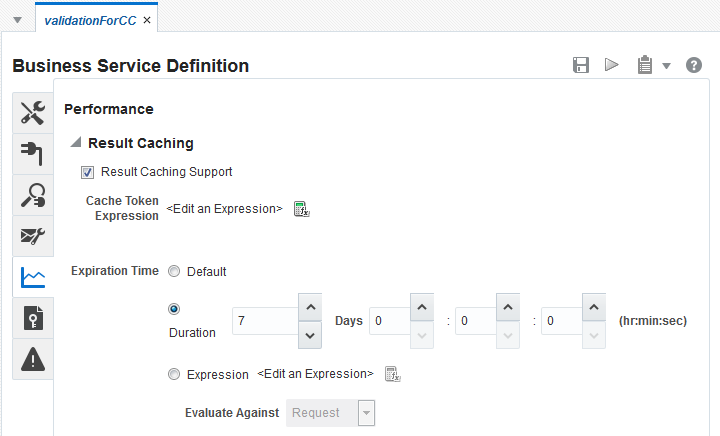Screen dimensions: 720x436
Task: Open the Transport plug icon tab
Action: [33, 155]
